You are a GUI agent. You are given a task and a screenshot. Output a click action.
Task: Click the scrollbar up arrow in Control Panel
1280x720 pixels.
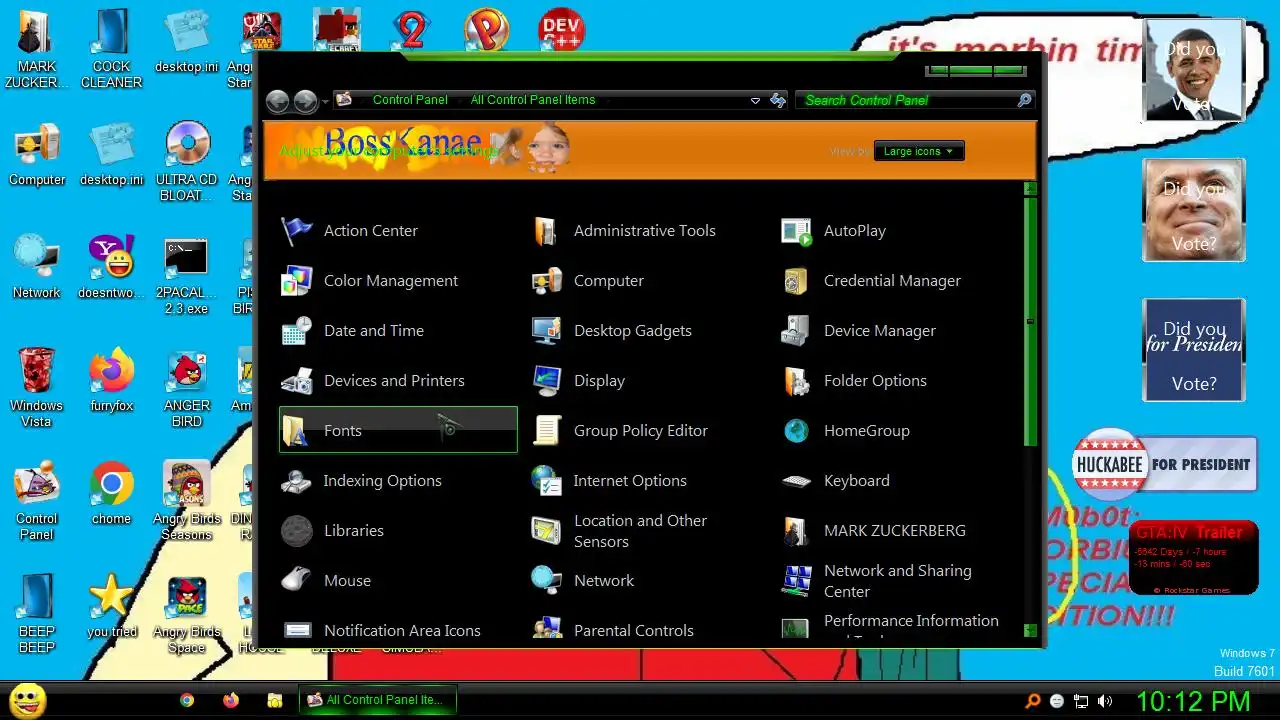[1030, 189]
